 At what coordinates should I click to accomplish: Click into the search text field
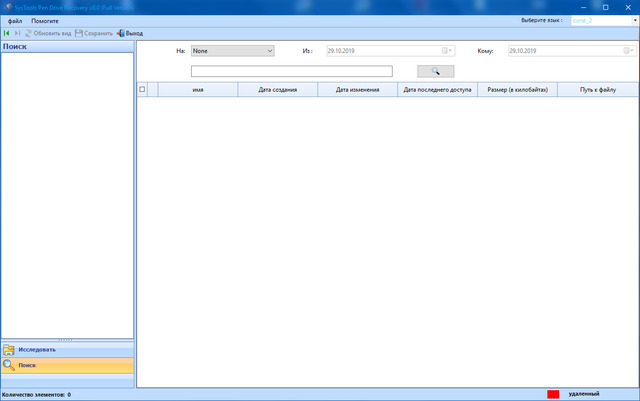tap(291, 71)
